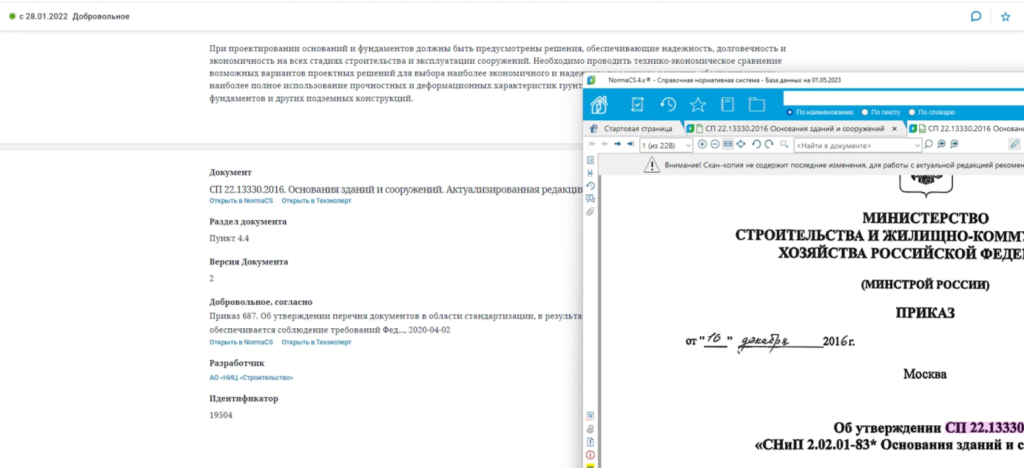Screen dimensions: 1024x468
Task: Click the status 'с 28.01.2022 Добровольное'
Action: (69, 16)
